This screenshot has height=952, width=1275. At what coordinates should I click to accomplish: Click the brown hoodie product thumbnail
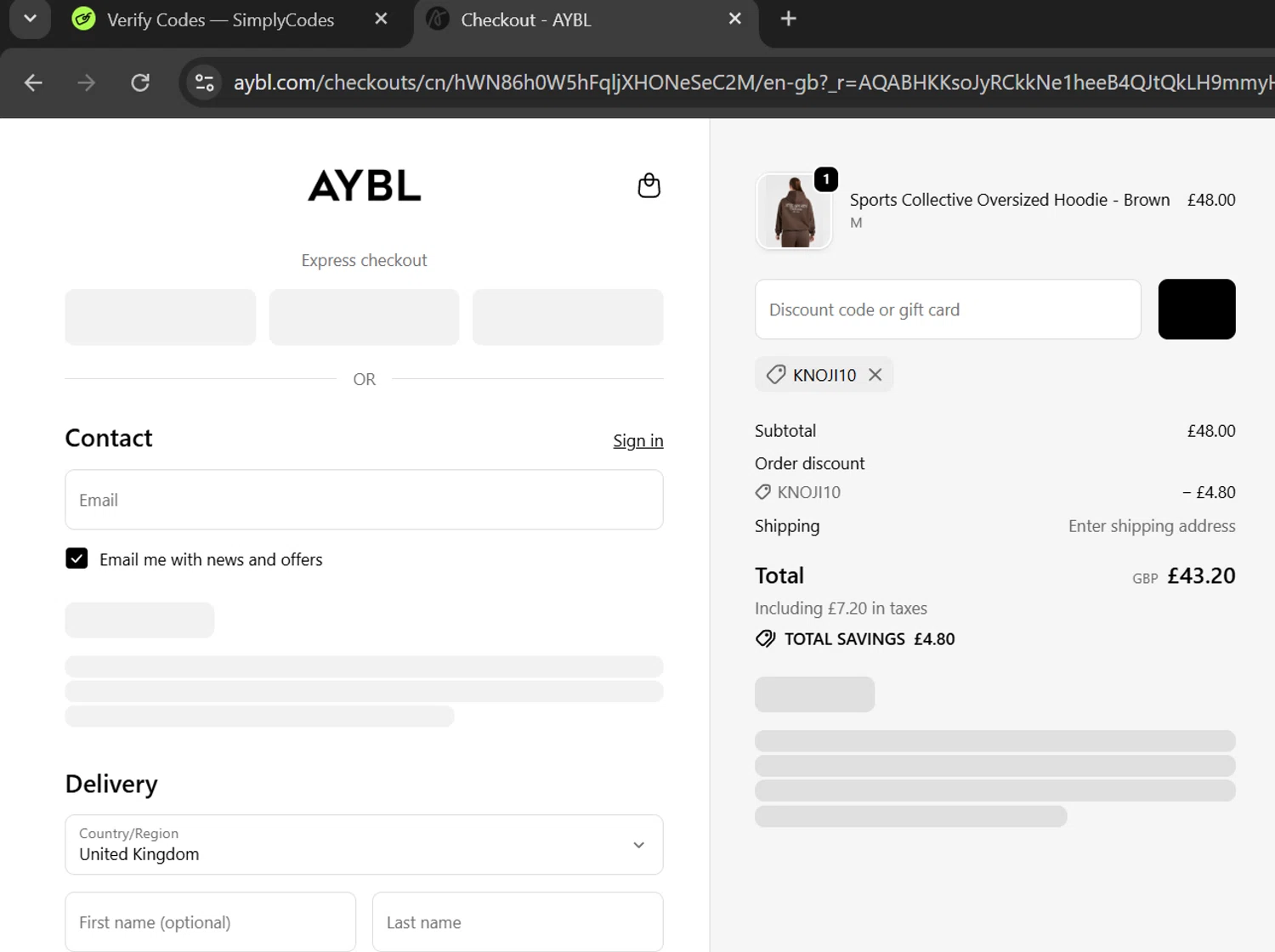click(x=794, y=212)
